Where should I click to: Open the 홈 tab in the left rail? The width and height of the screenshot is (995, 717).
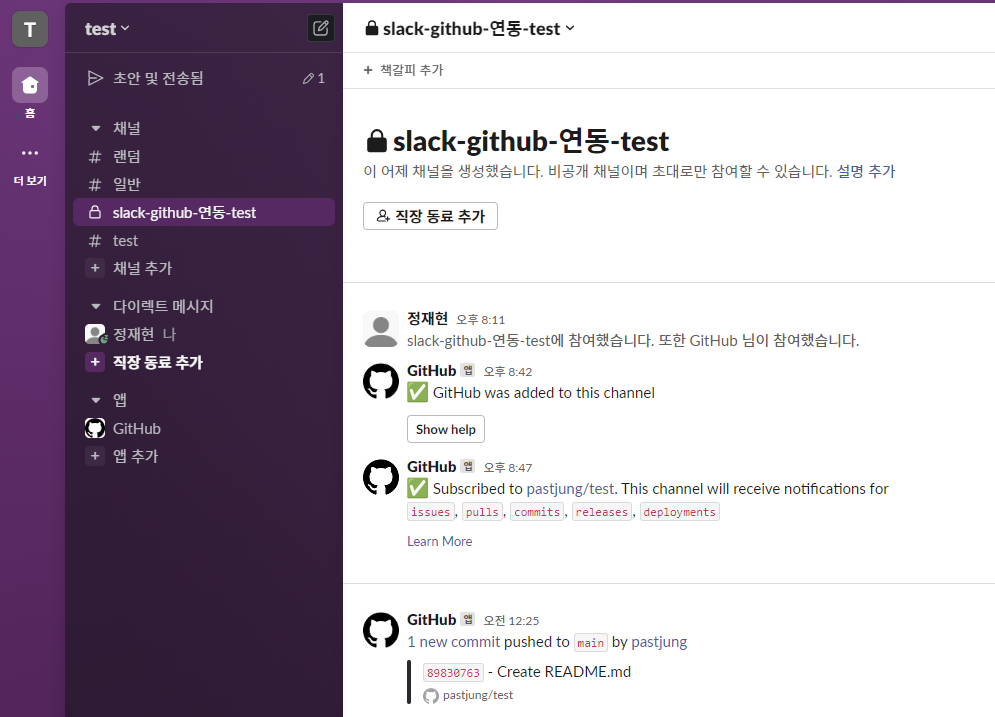click(x=29, y=85)
